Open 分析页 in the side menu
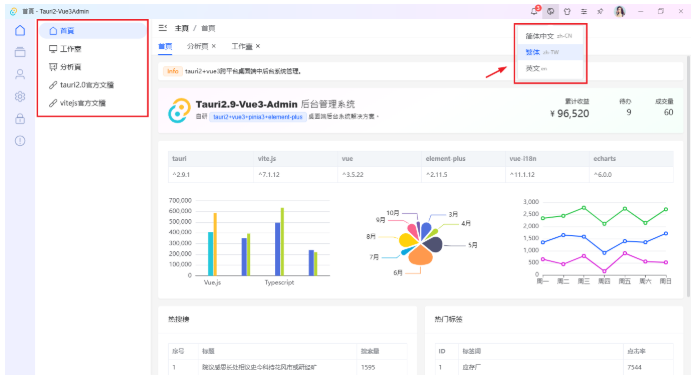This screenshot has width=695, height=380. point(93,67)
